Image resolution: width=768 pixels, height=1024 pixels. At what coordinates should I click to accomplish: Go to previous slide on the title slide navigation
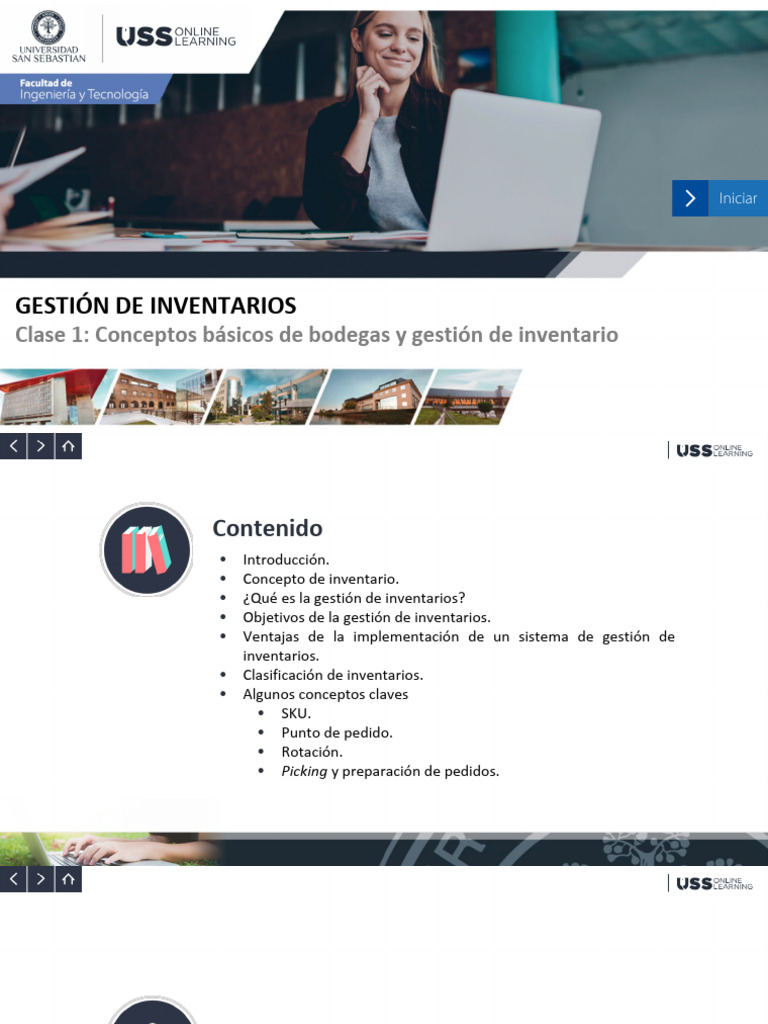click(x=13, y=446)
